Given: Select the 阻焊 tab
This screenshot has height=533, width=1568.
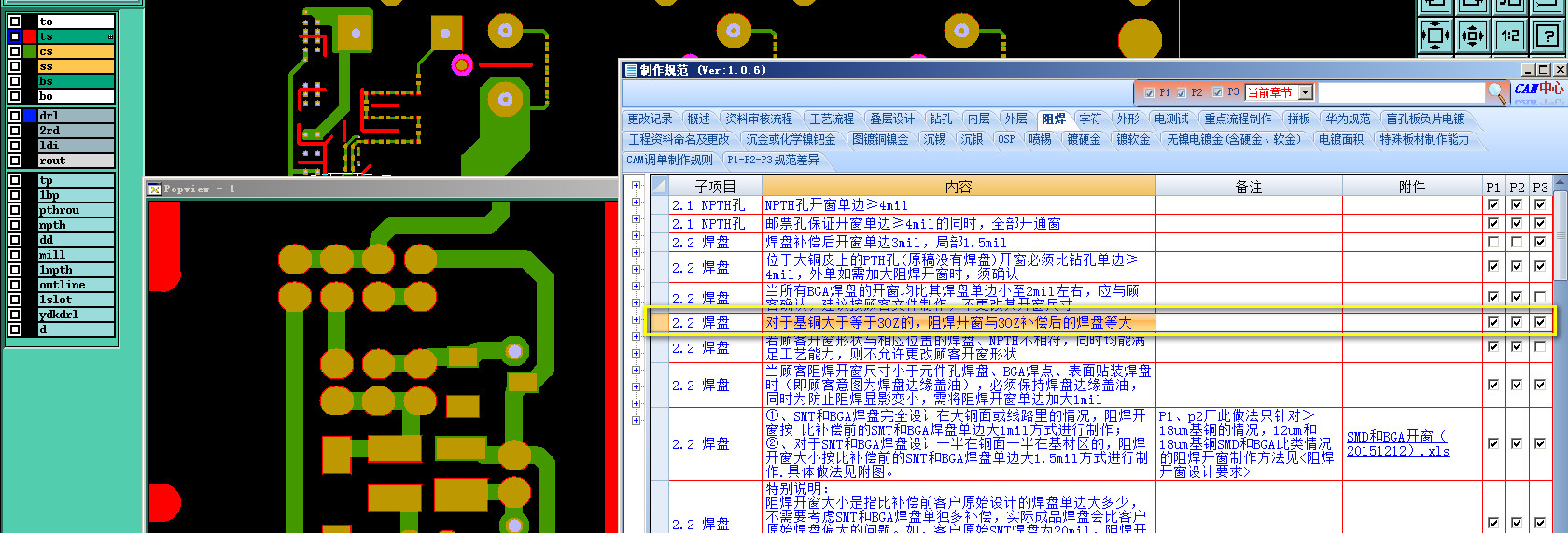Looking at the screenshot, I should [1054, 119].
